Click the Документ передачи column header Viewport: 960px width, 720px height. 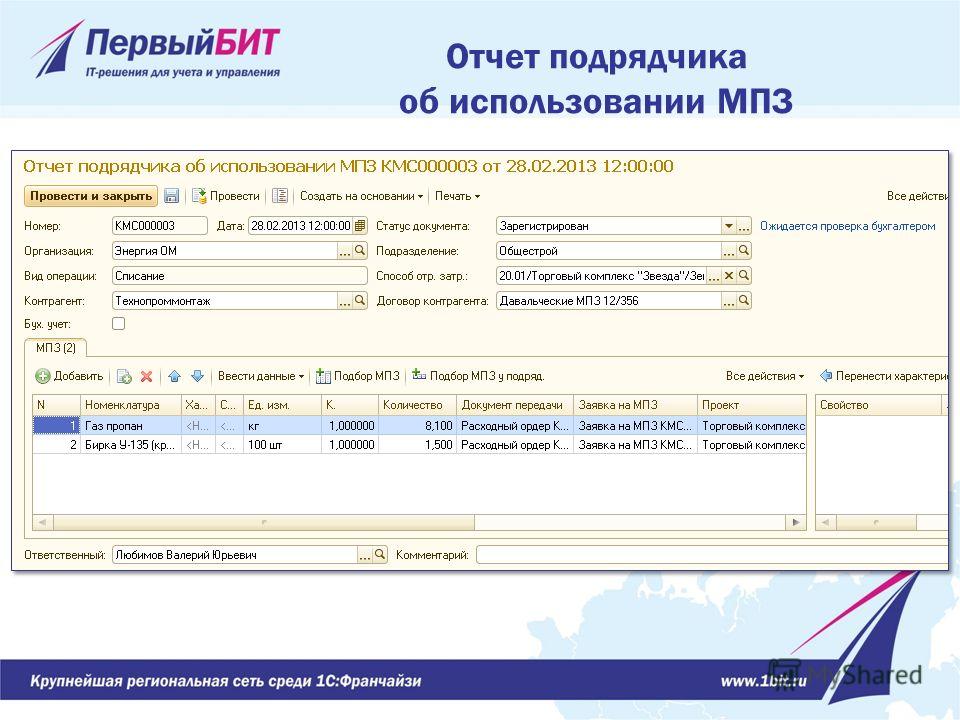click(x=515, y=405)
